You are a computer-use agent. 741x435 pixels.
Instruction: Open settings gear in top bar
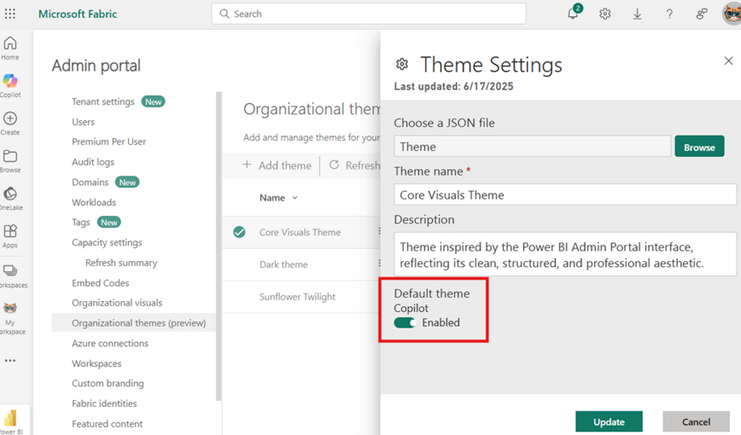(x=605, y=14)
